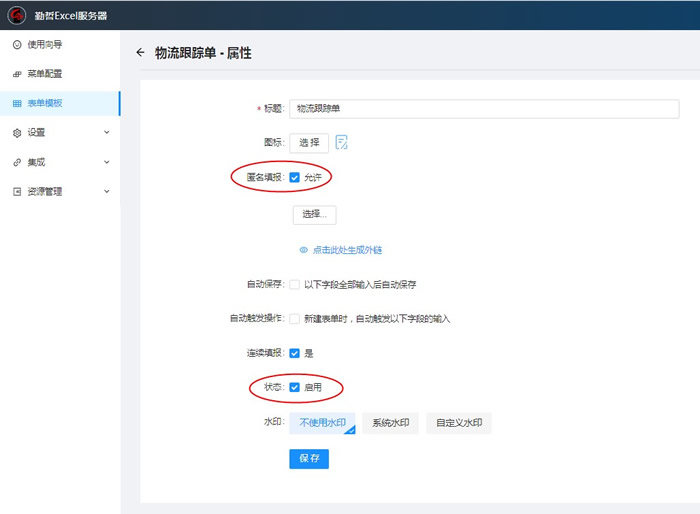
Task: Click the 菜单配置 sidebar icon
Action: pos(16,74)
